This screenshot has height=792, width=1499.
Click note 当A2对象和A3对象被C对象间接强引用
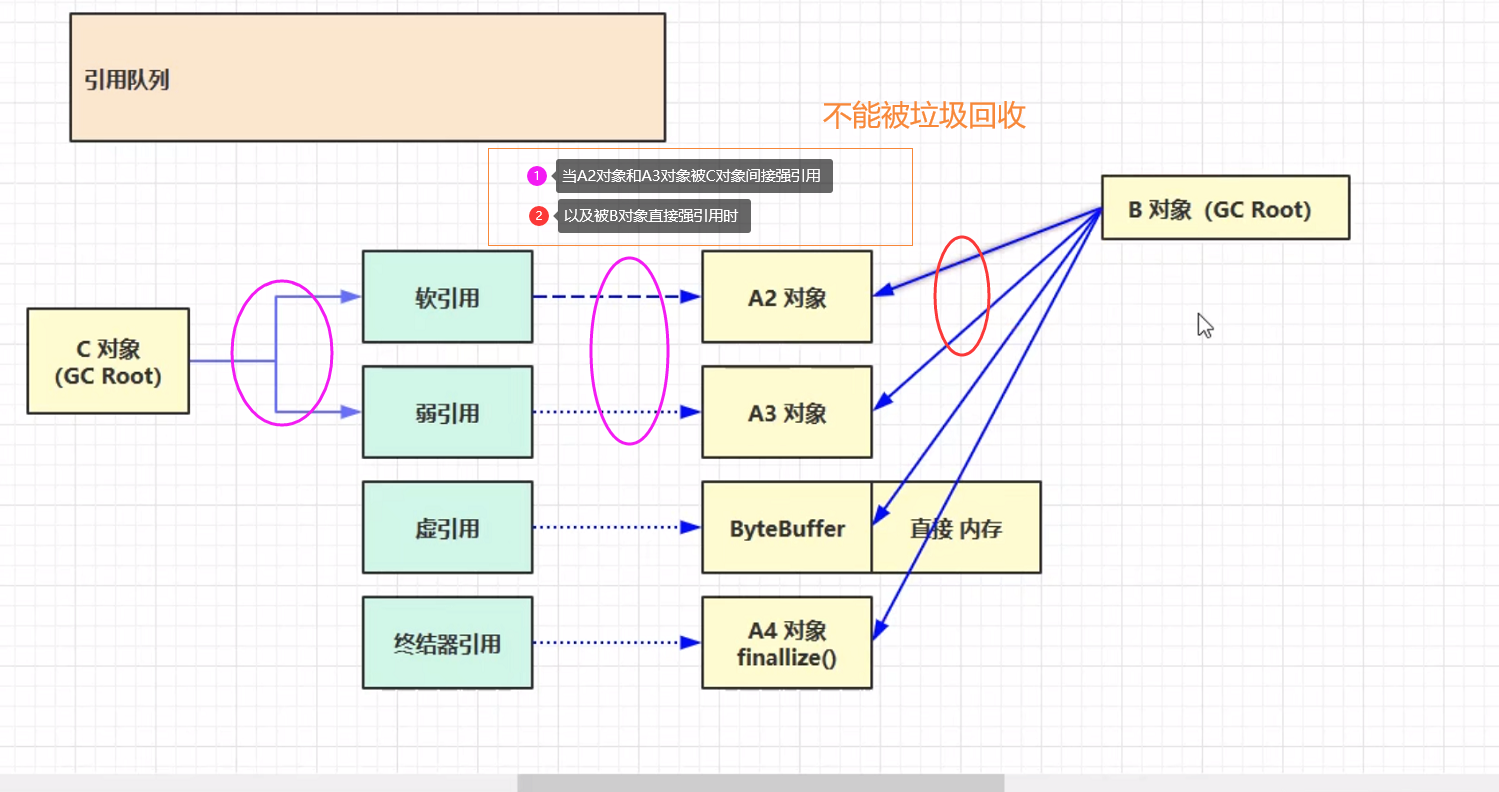[692, 176]
